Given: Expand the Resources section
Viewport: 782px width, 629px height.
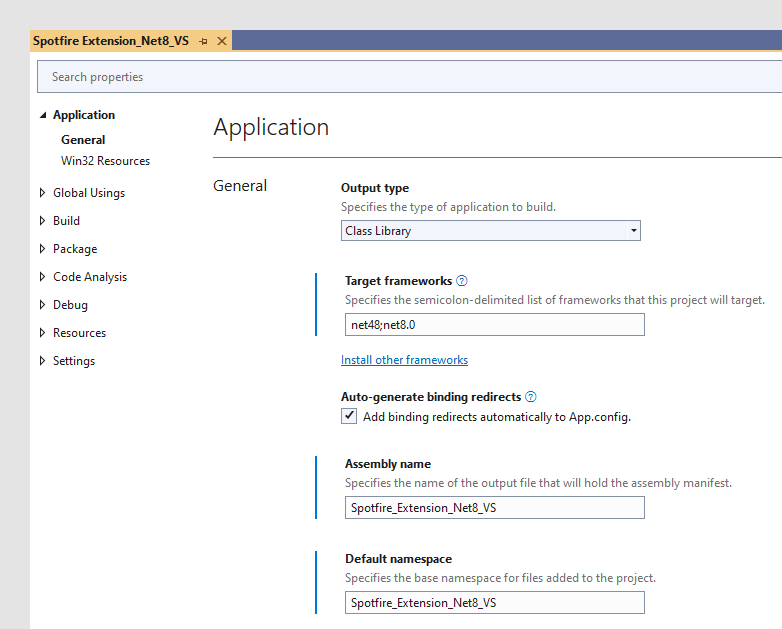Looking at the screenshot, I should tap(42, 333).
